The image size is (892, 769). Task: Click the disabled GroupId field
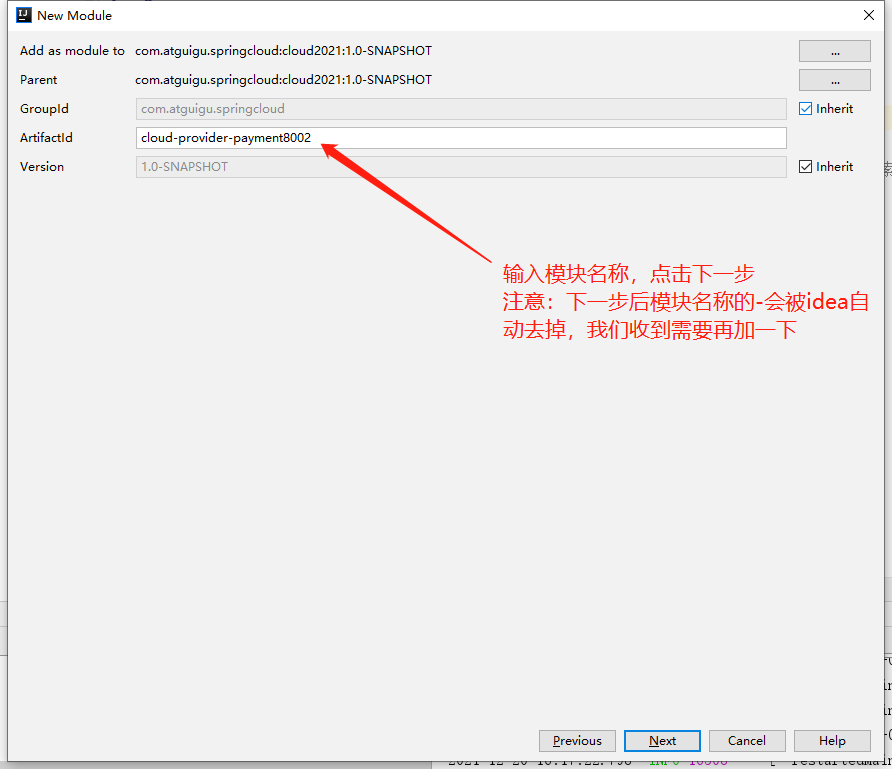tap(461, 109)
